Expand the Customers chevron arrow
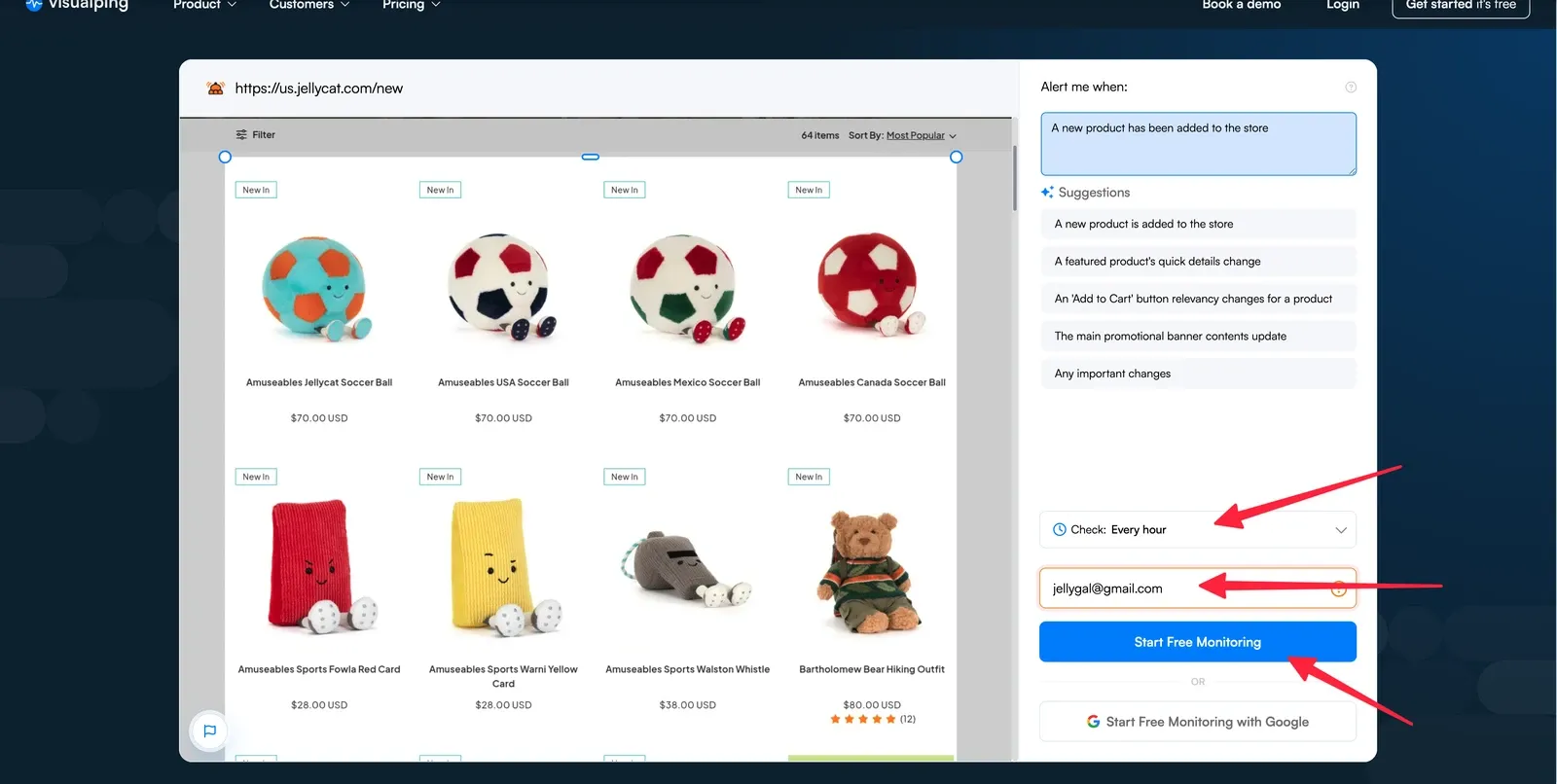The width and height of the screenshot is (1557, 784). click(x=344, y=5)
